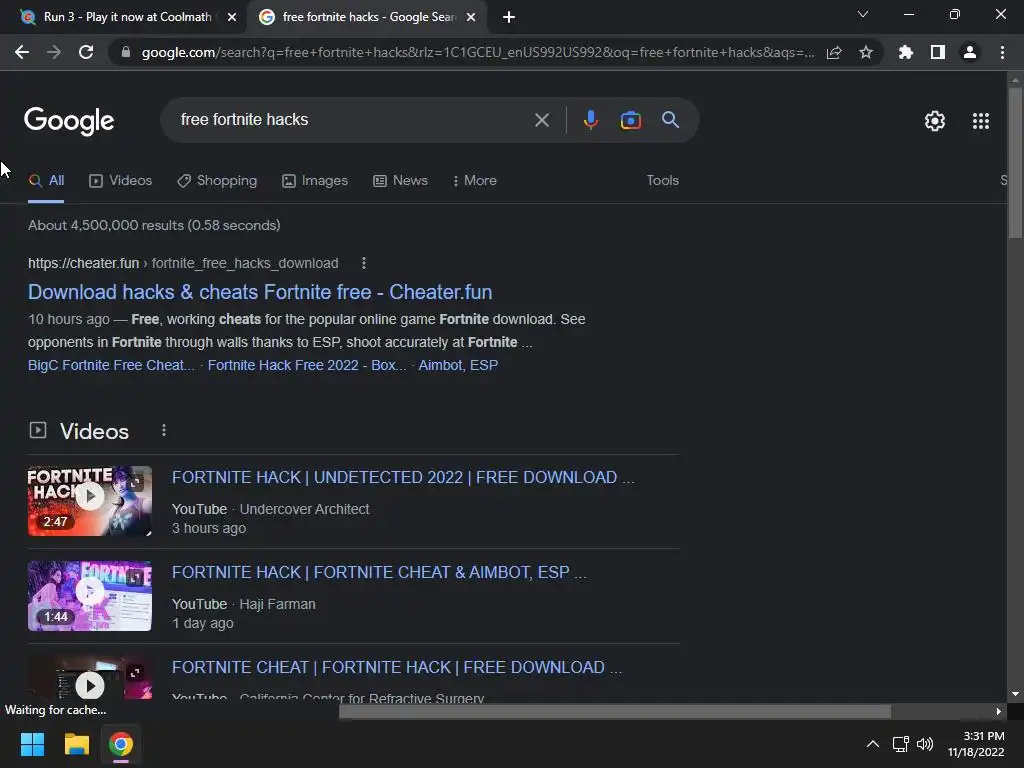Open the Videos section options menu
The image size is (1024, 768).
point(164,430)
